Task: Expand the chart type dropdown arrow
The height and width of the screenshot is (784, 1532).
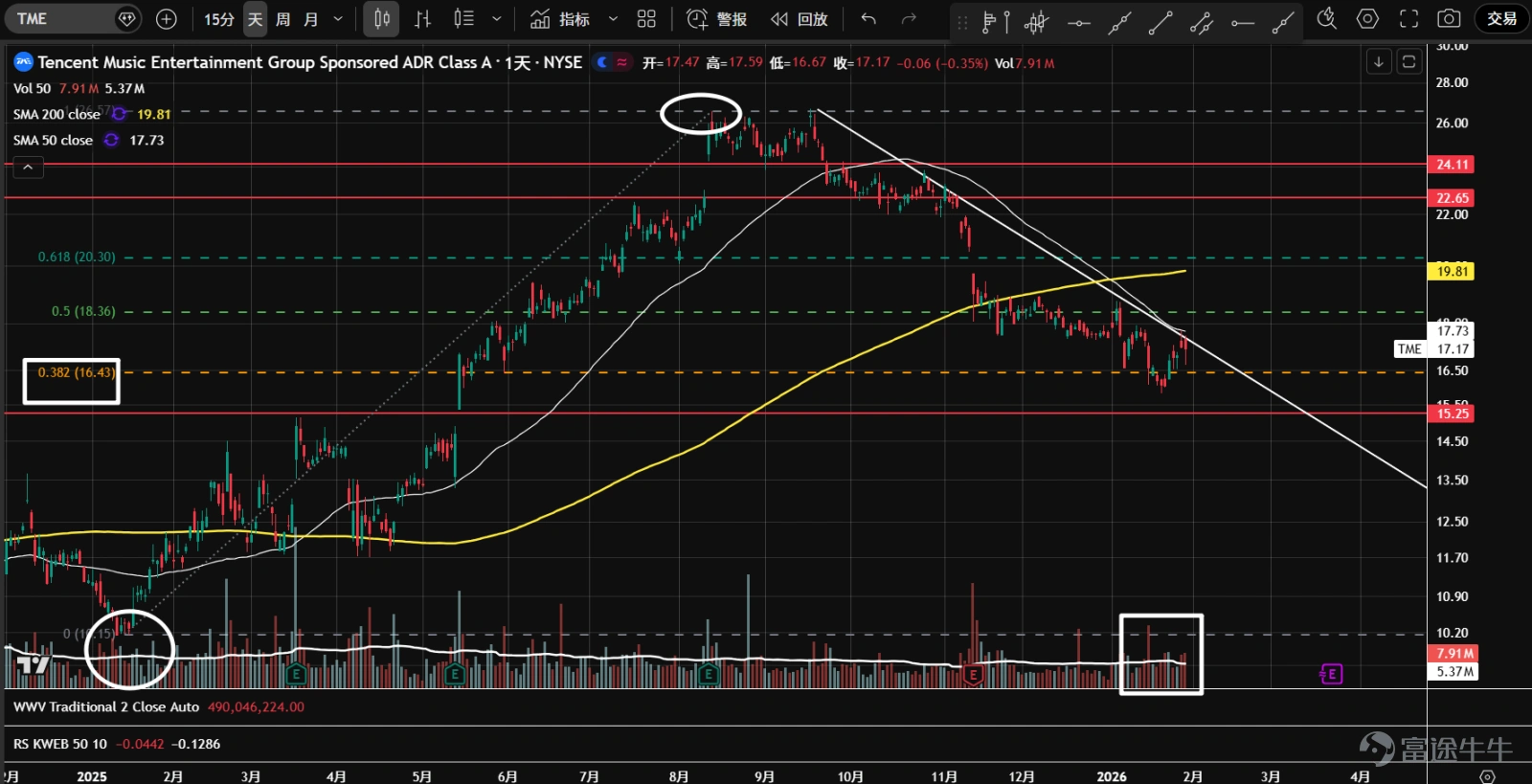Action: (x=496, y=19)
